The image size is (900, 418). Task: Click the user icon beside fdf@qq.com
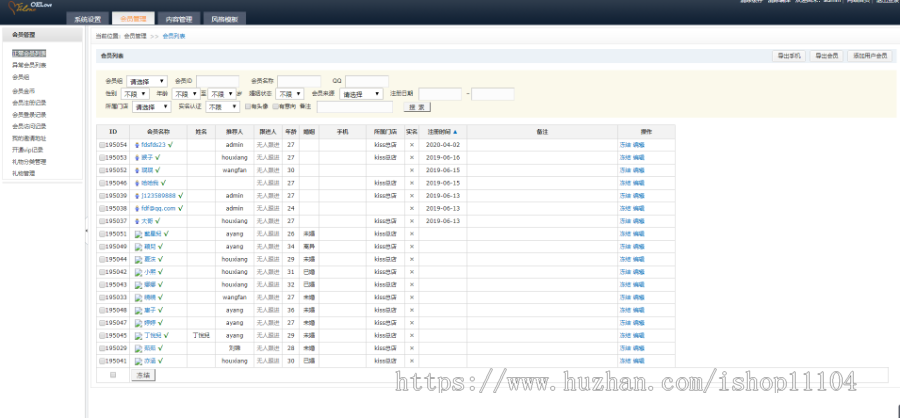(136, 208)
